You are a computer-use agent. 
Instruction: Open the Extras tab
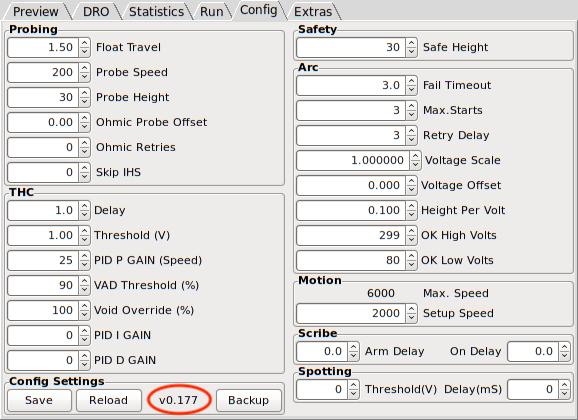[313, 11]
